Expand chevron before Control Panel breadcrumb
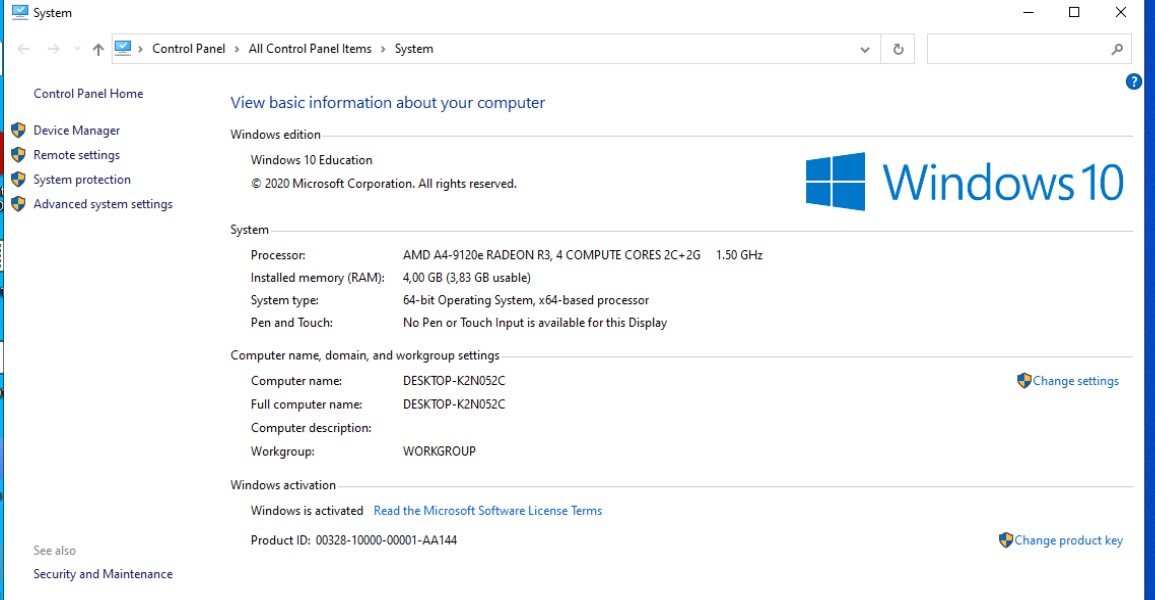Image resolution: width=1155 pixels, height=600 pixels. [141, 49]
